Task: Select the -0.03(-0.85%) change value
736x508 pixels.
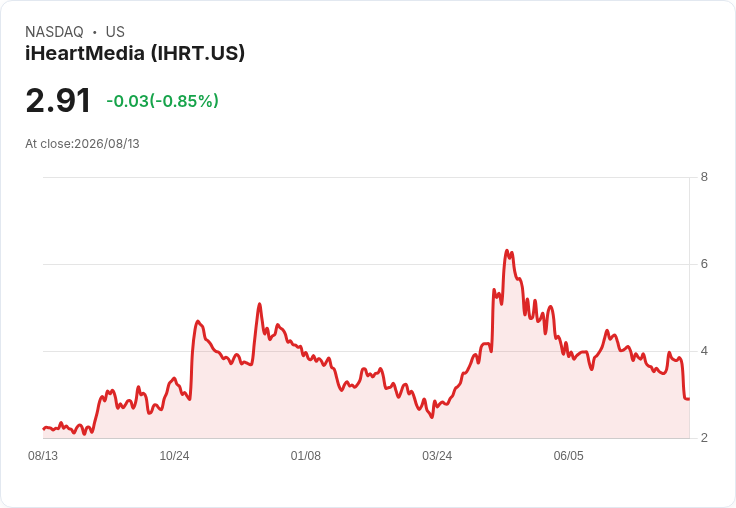Action: point(162,101)
